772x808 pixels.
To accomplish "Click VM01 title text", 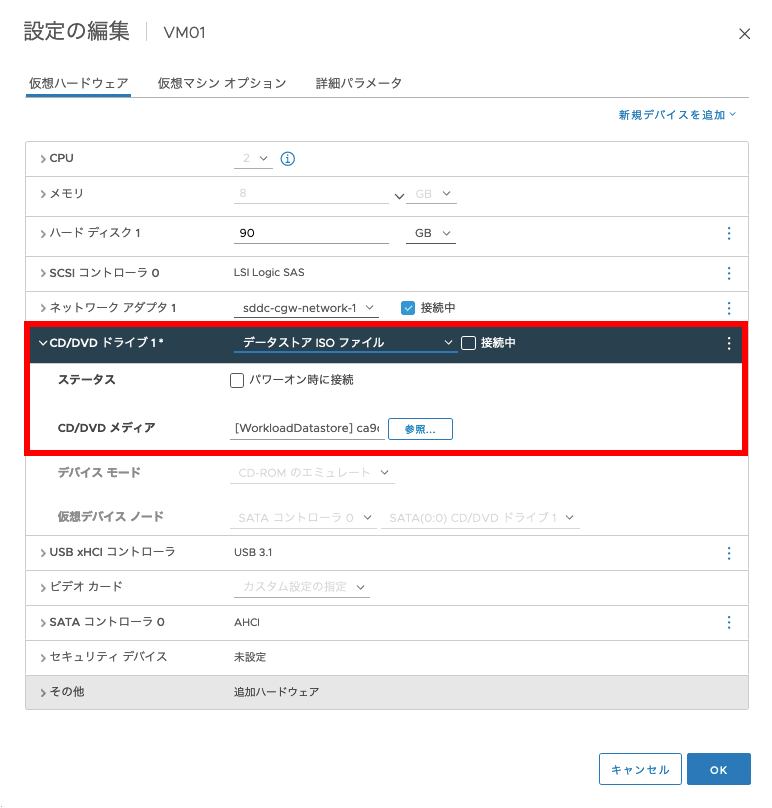I will click(184, 33).
